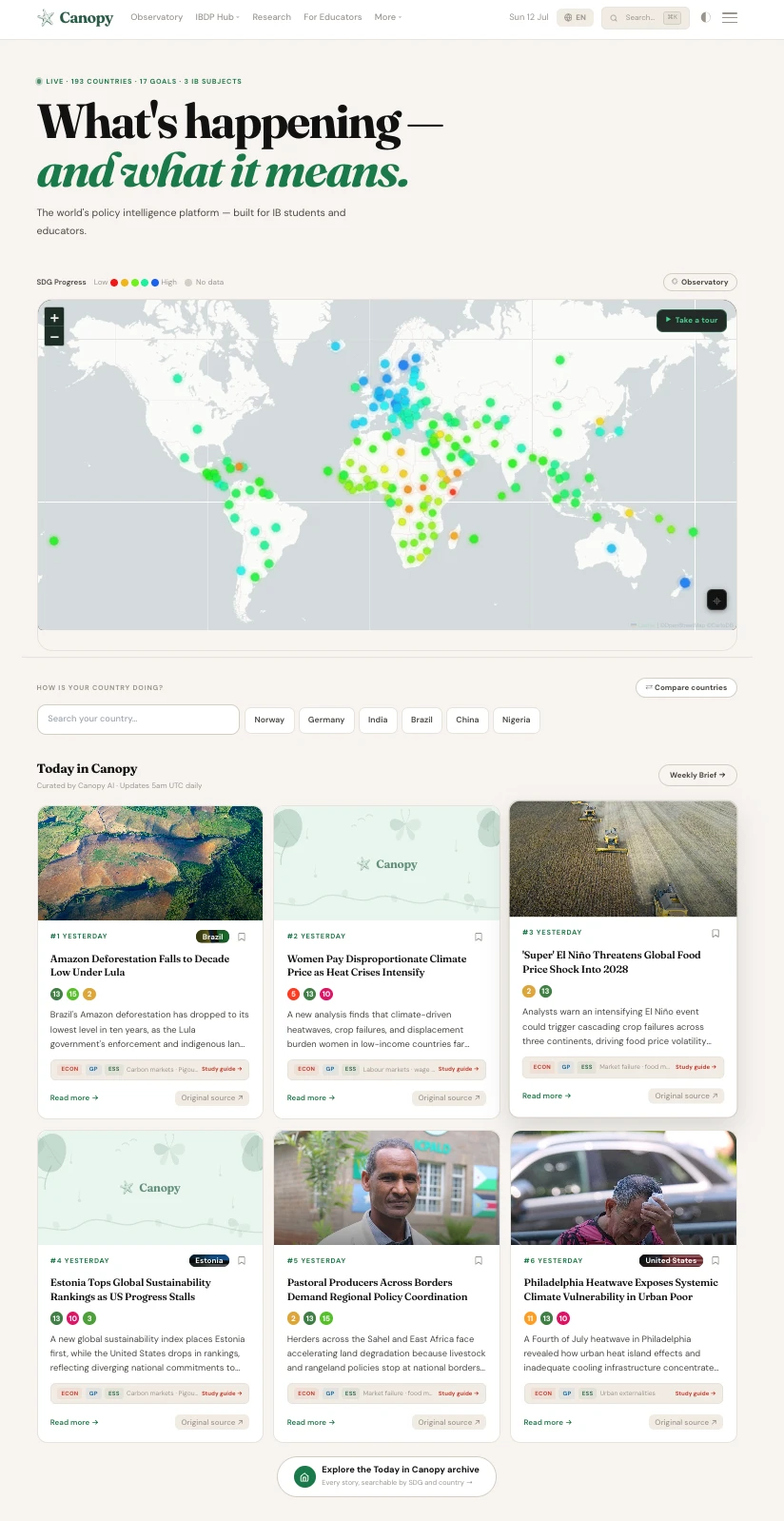Expand the IBDP Hub menu

[x=217, y=17]
